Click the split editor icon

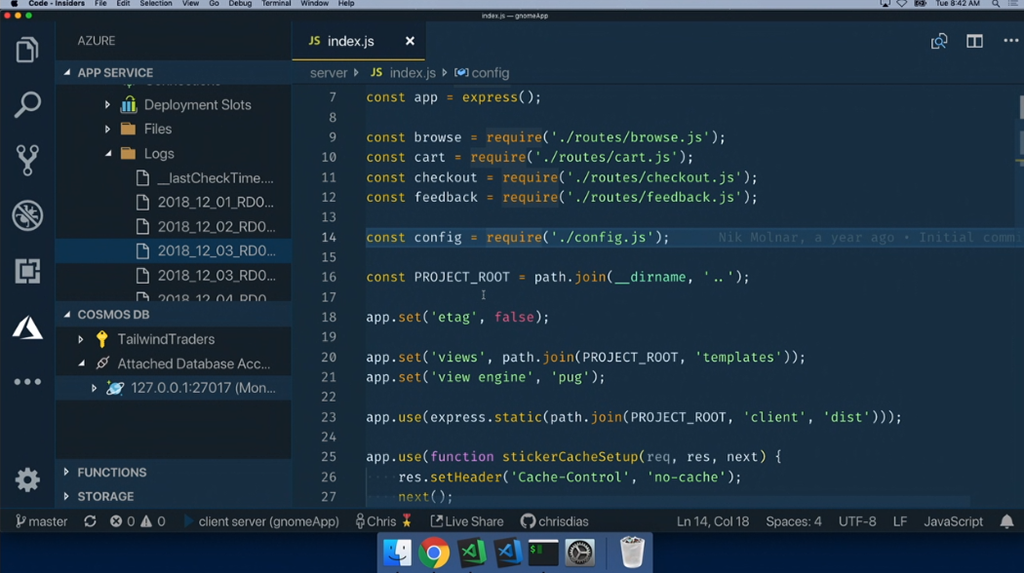coord(974,41)
